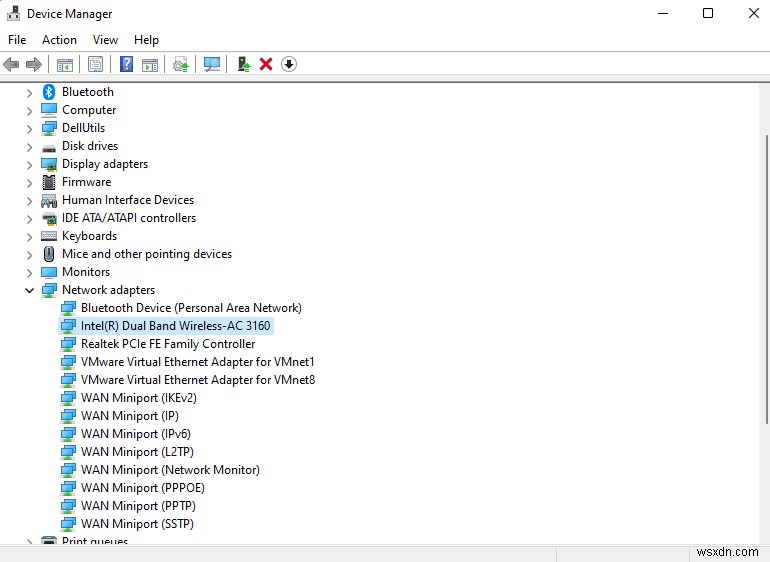This screenshot has height=562, width=770.
Task: Select VMware Virtual Ethernet Adapter for VMnet8
Action: point(198,380)
